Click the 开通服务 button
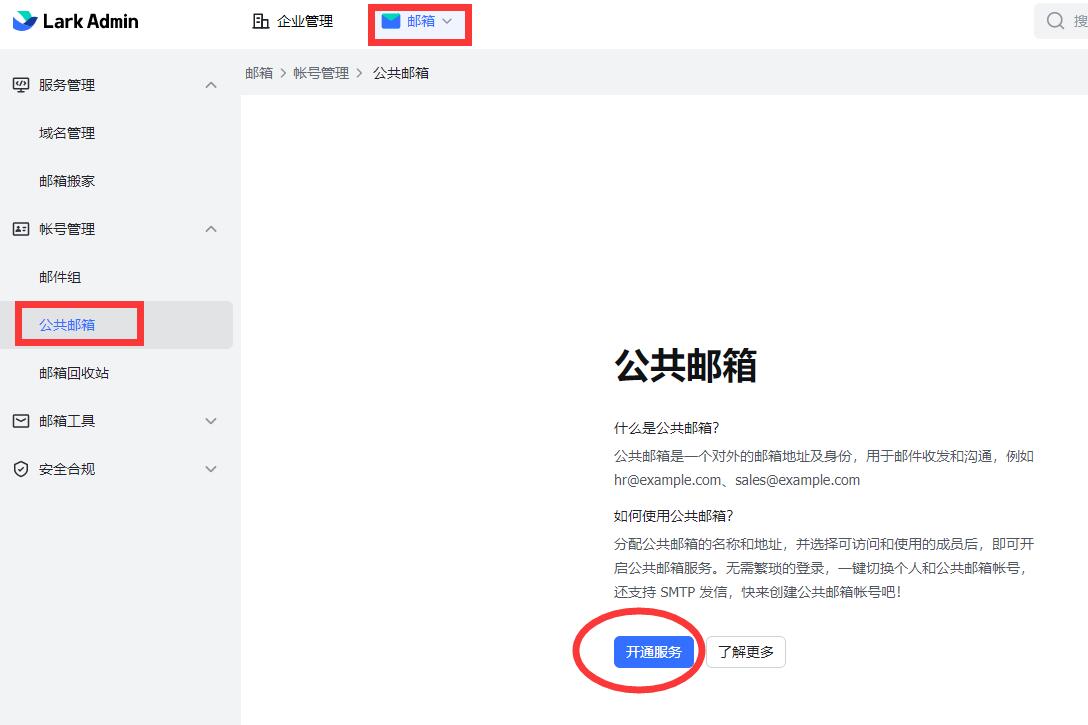The height and width of the screenshot is (725, 1088). click(654, 651)
